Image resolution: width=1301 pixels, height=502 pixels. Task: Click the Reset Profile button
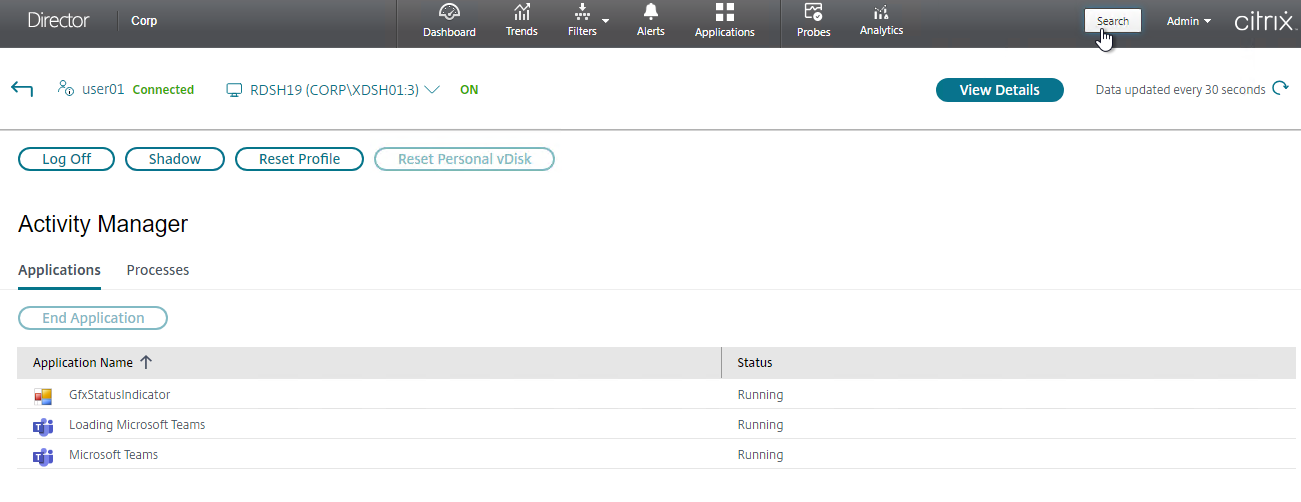(299, 159)
